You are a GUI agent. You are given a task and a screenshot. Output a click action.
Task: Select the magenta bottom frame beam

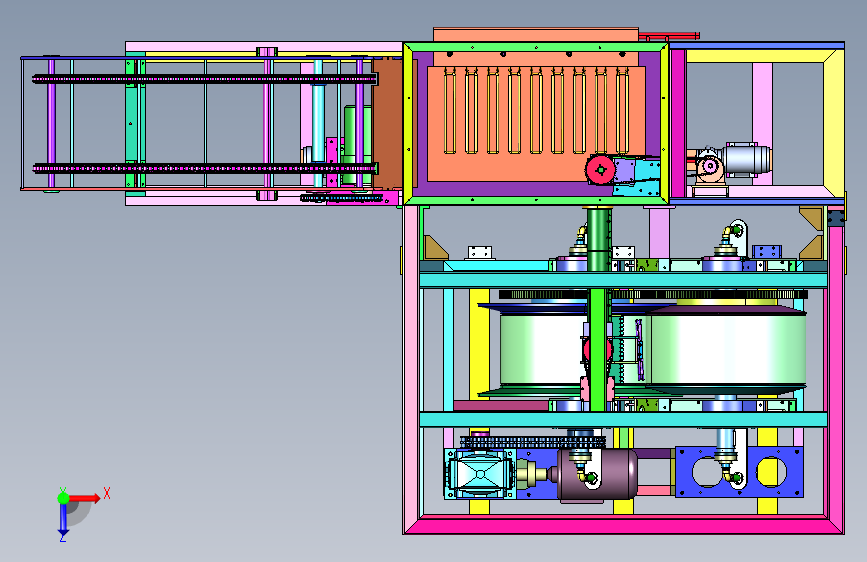624,524
